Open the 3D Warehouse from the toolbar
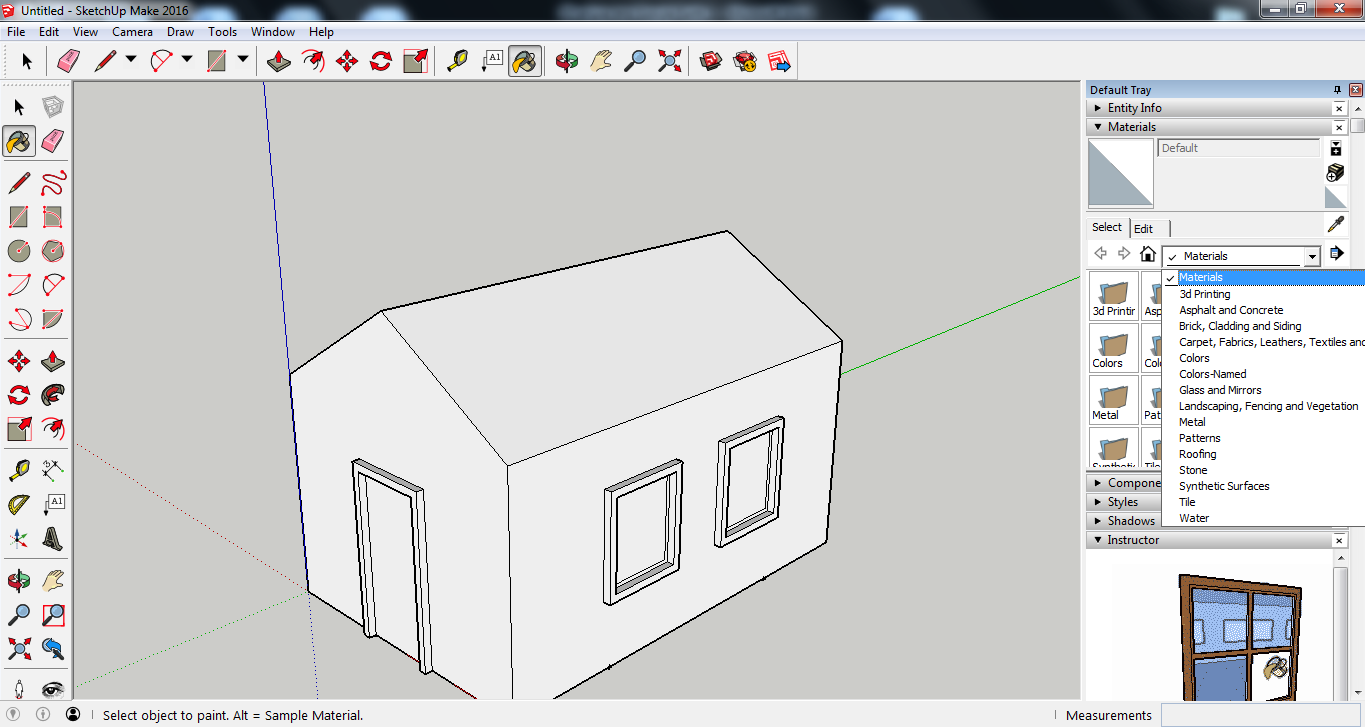This screenshot has width=1365, height=727. pyautogui.click(x=711, y=62)
